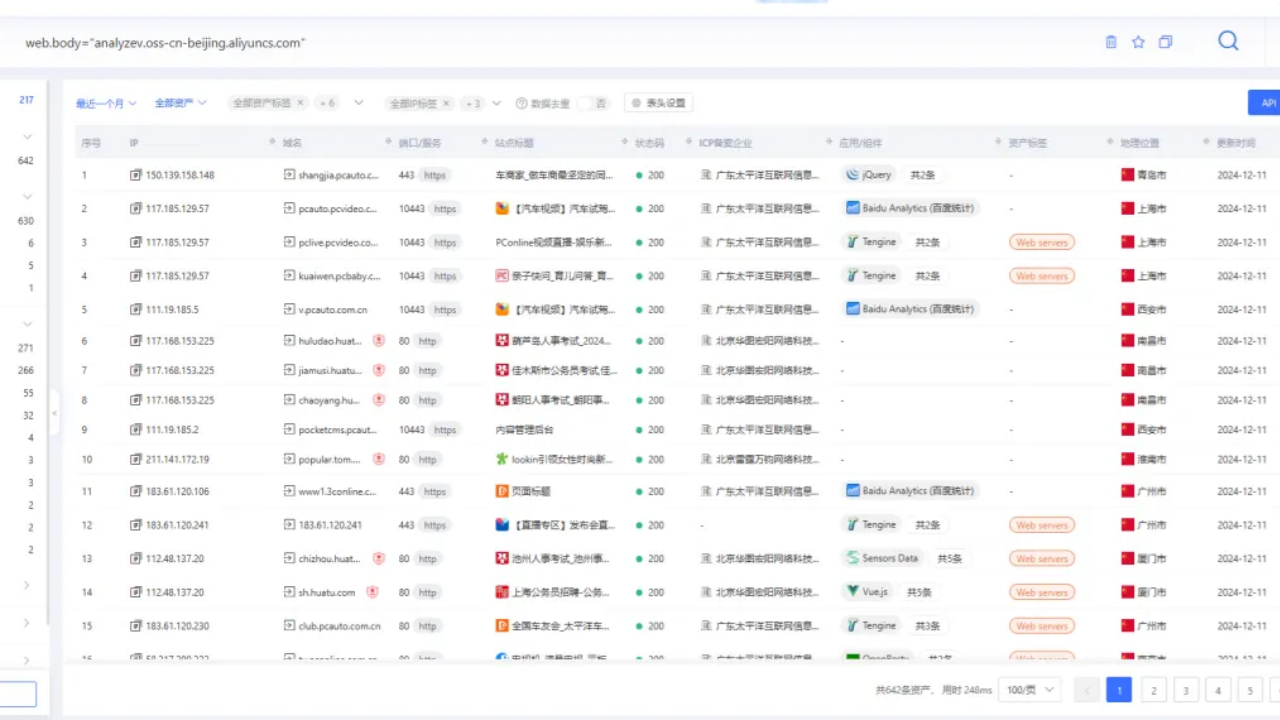Click domain www1.3conline.c...

tap(337, 492)
